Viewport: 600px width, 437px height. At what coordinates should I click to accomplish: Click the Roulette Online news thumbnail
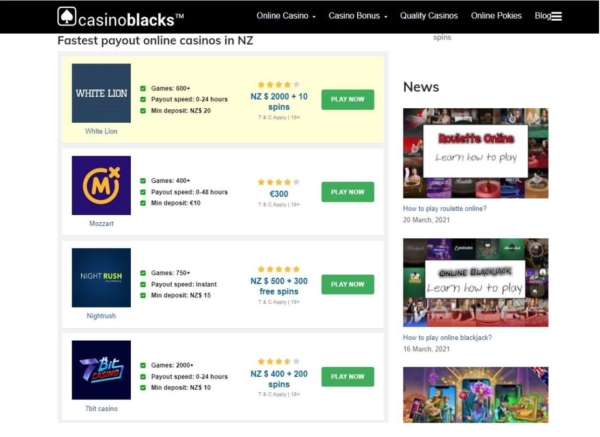[475, 153]
